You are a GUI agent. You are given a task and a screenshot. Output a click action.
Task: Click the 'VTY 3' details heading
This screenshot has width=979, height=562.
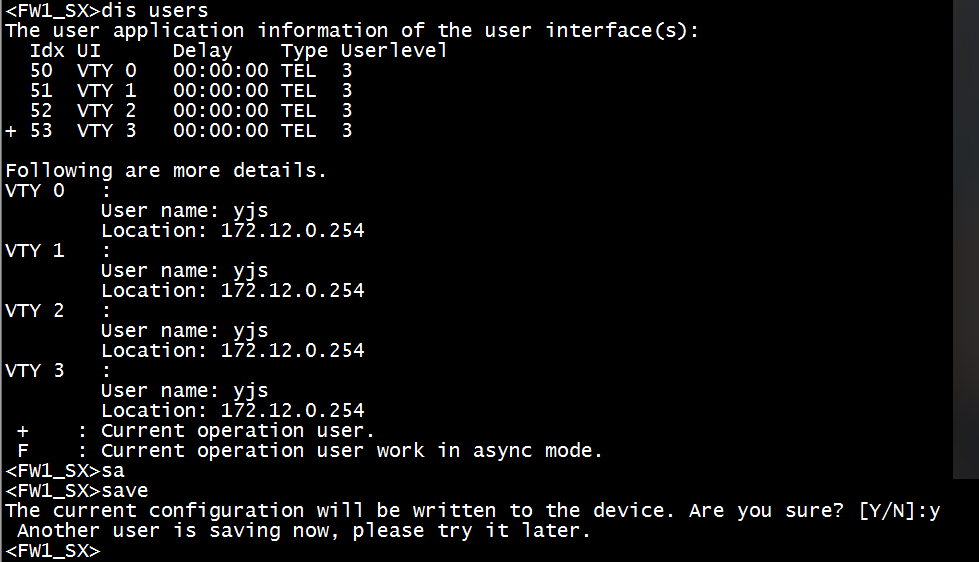(x=35, y=370)
